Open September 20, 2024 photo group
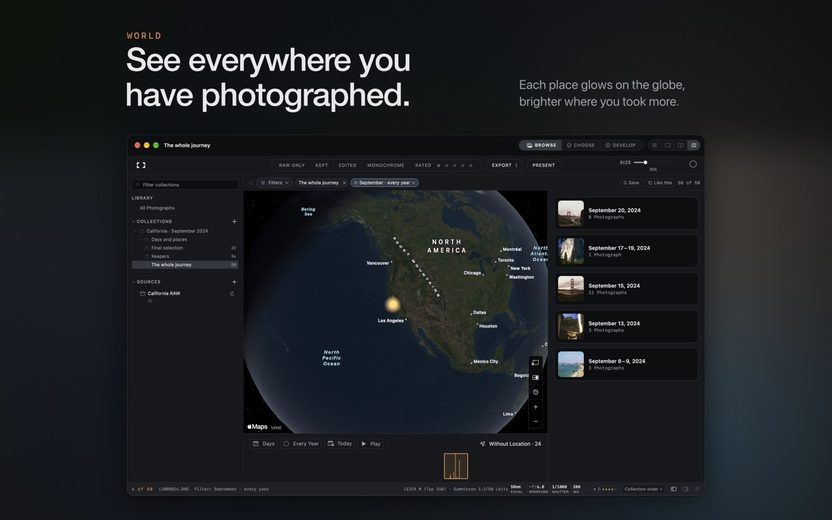This screenshot has width=832, height=520. point(627,213)
